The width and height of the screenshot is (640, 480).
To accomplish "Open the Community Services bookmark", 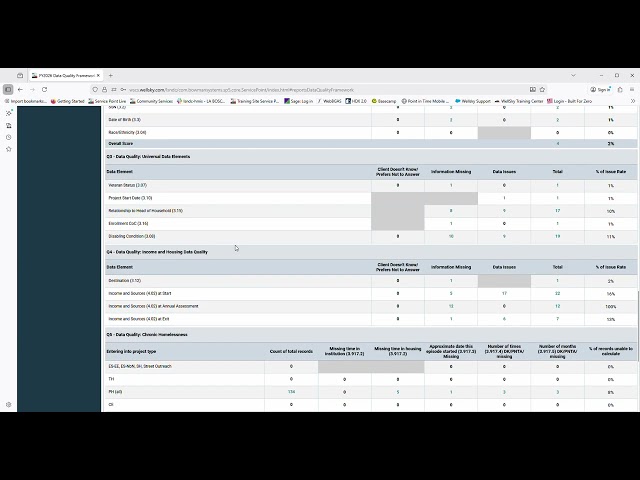I will (151, 101).
